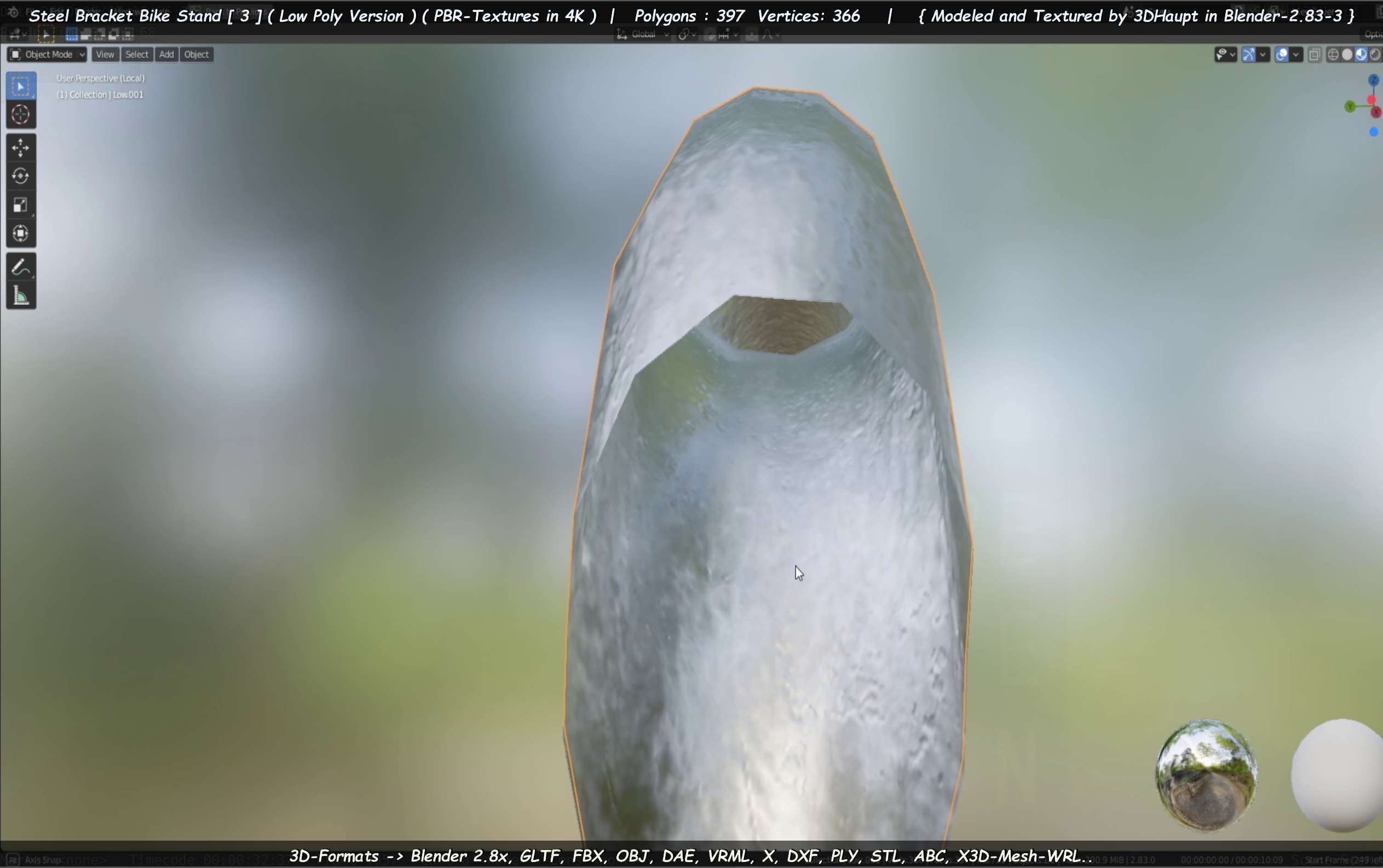This screenshot has width=1383, height=868.
Task: Toggle viewport overlays on or off
Action: coord(1282,55)
